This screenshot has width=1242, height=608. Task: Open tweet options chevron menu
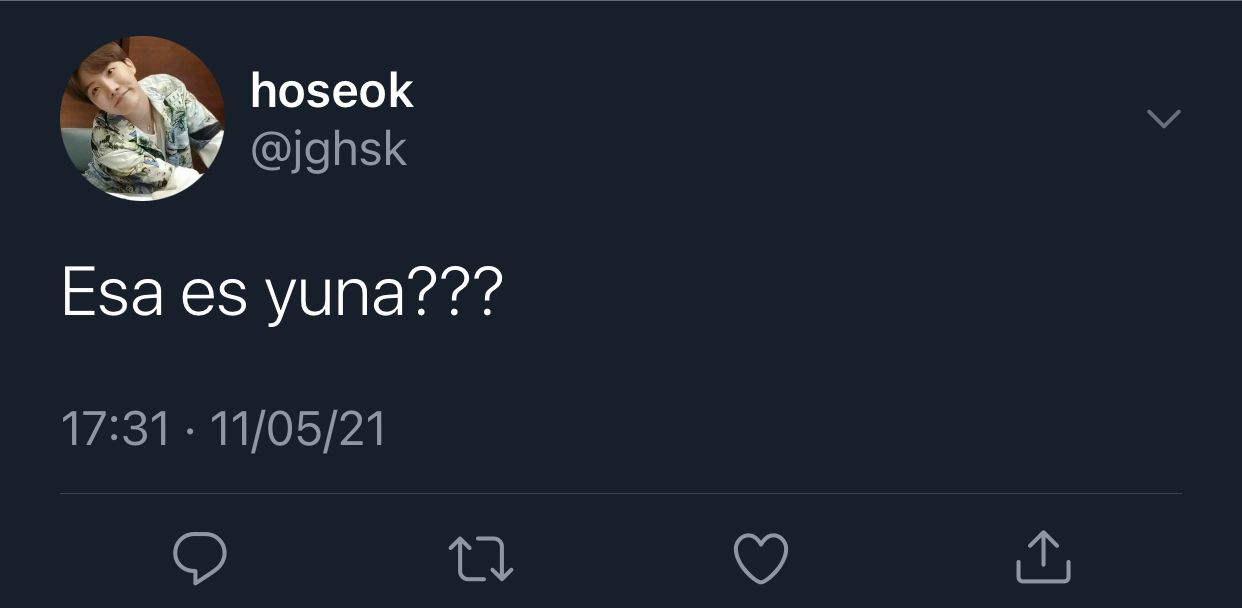coord(1163,118)
